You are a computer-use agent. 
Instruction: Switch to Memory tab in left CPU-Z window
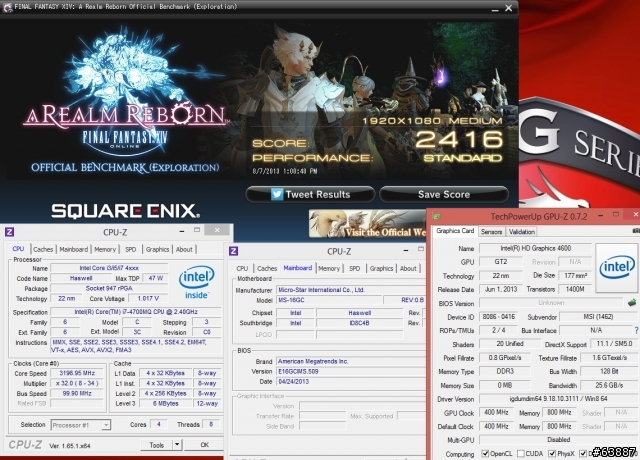(x=105, y=249)
